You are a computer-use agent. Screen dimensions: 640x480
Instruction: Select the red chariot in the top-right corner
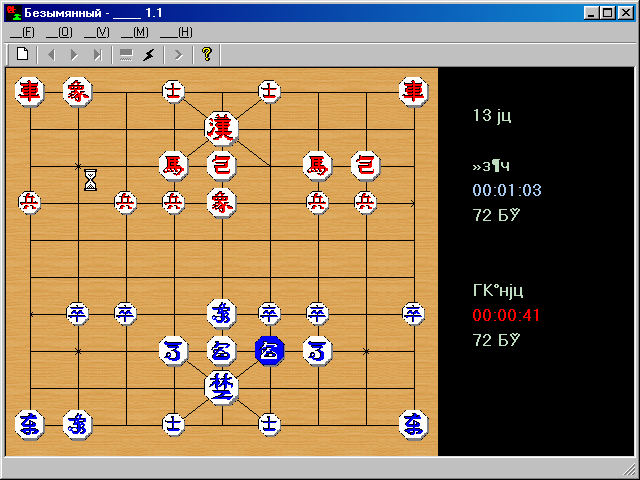(414, 92)
